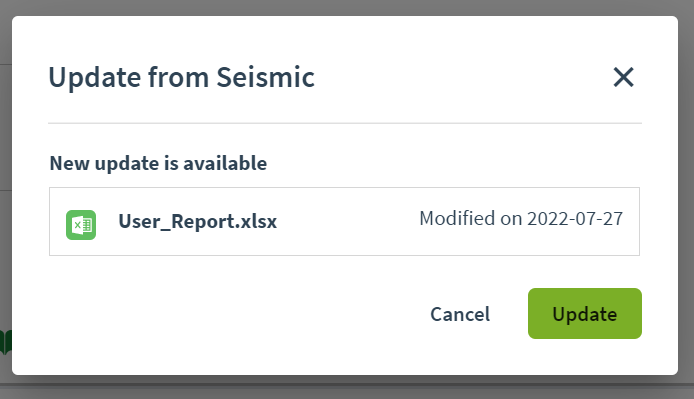Image resolution: width=694 pixels, height=399 pixels.
Task: Click the word Modified in the file row
Action: (457, 218)
